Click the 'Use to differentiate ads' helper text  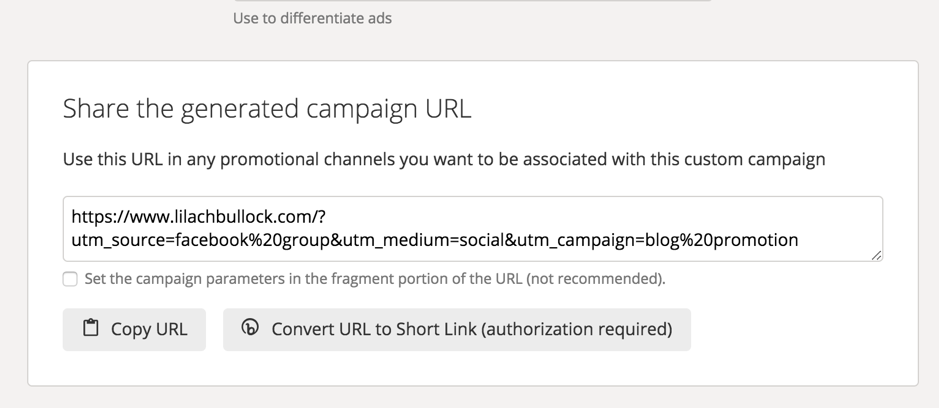point(312,19)
